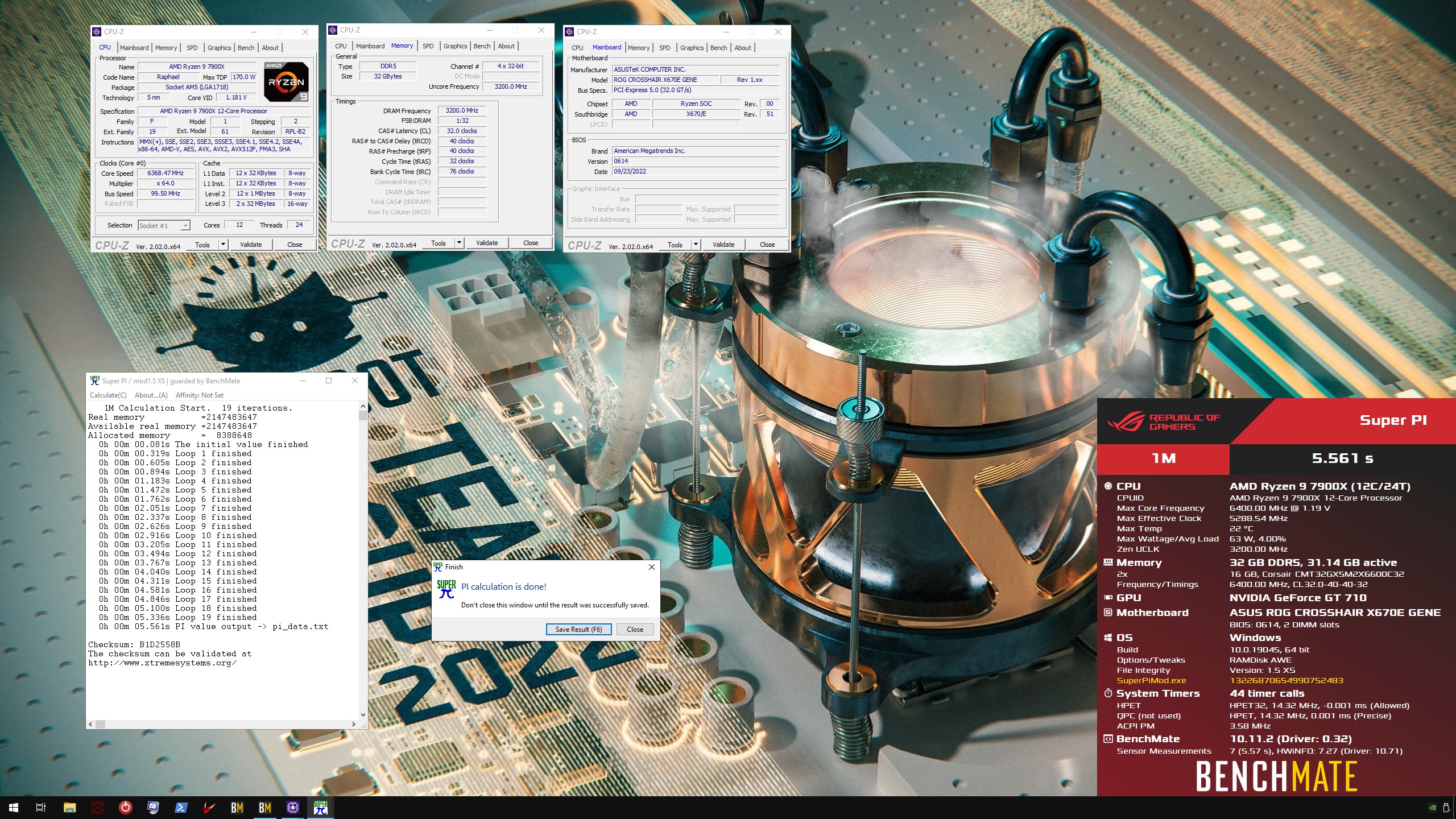Screen dimensions: 1456x819
Task: Click the SuperPiMod.exe entry in BenchMate
Action: (1151, 681)
